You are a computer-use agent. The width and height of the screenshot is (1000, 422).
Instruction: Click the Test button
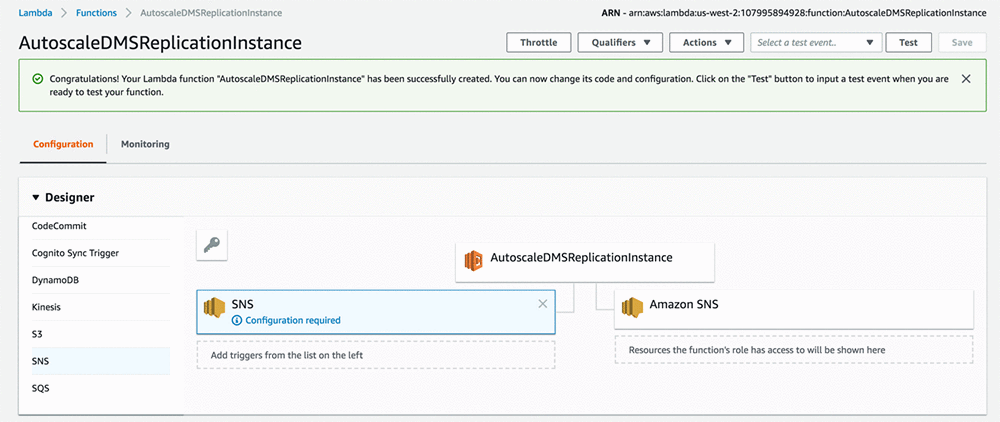point(908,43)
